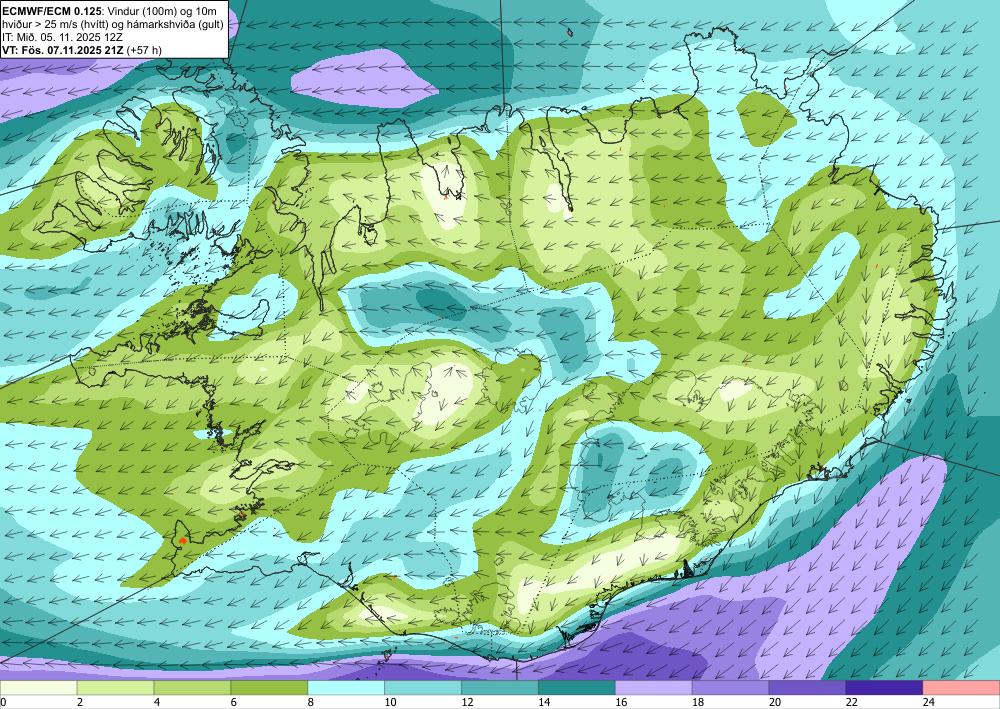Click the legend value "10"
The width and height of the screenshot is (1000, 709).
pos(390,702)
